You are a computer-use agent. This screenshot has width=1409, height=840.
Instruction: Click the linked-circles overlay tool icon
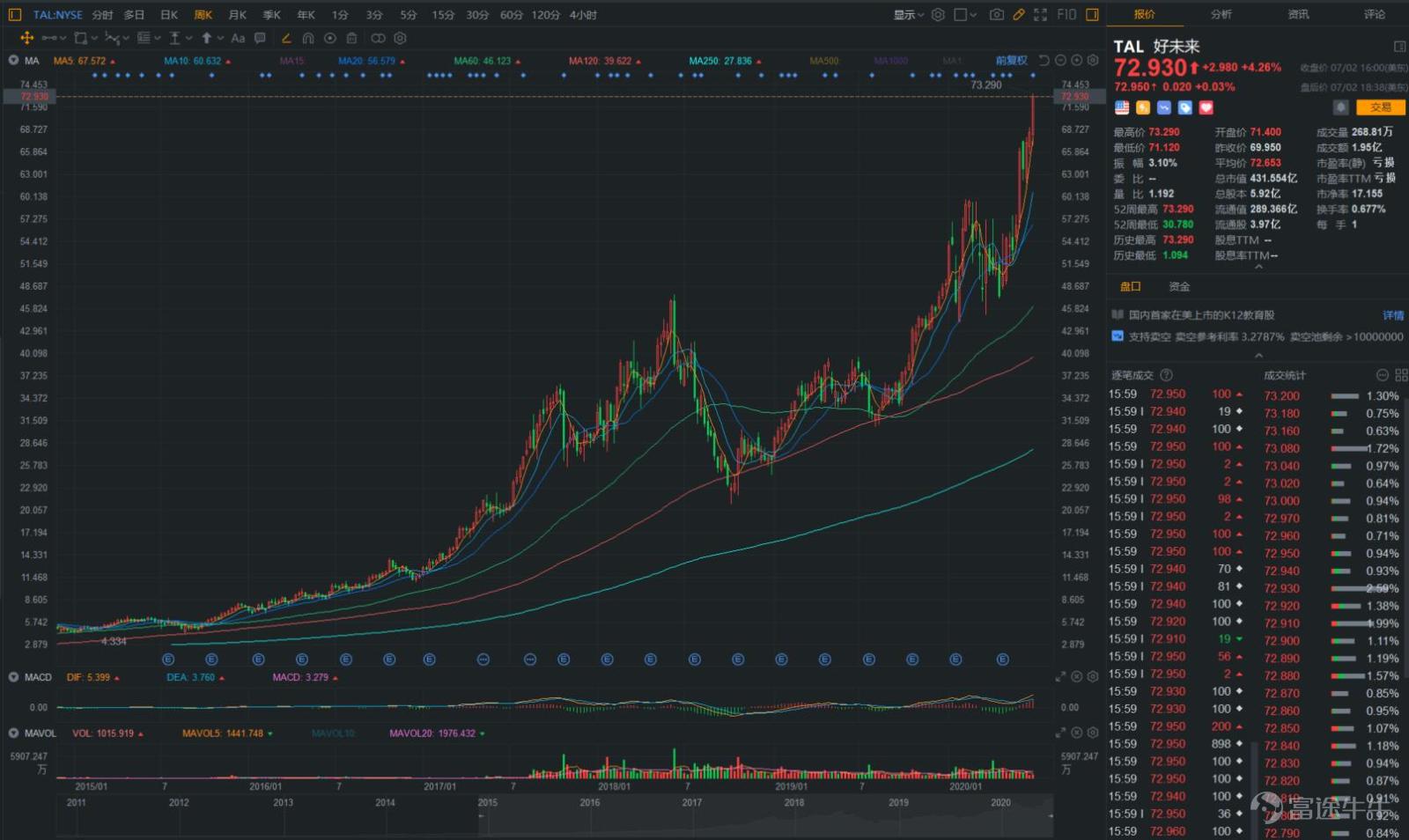[x=378, y=38]
